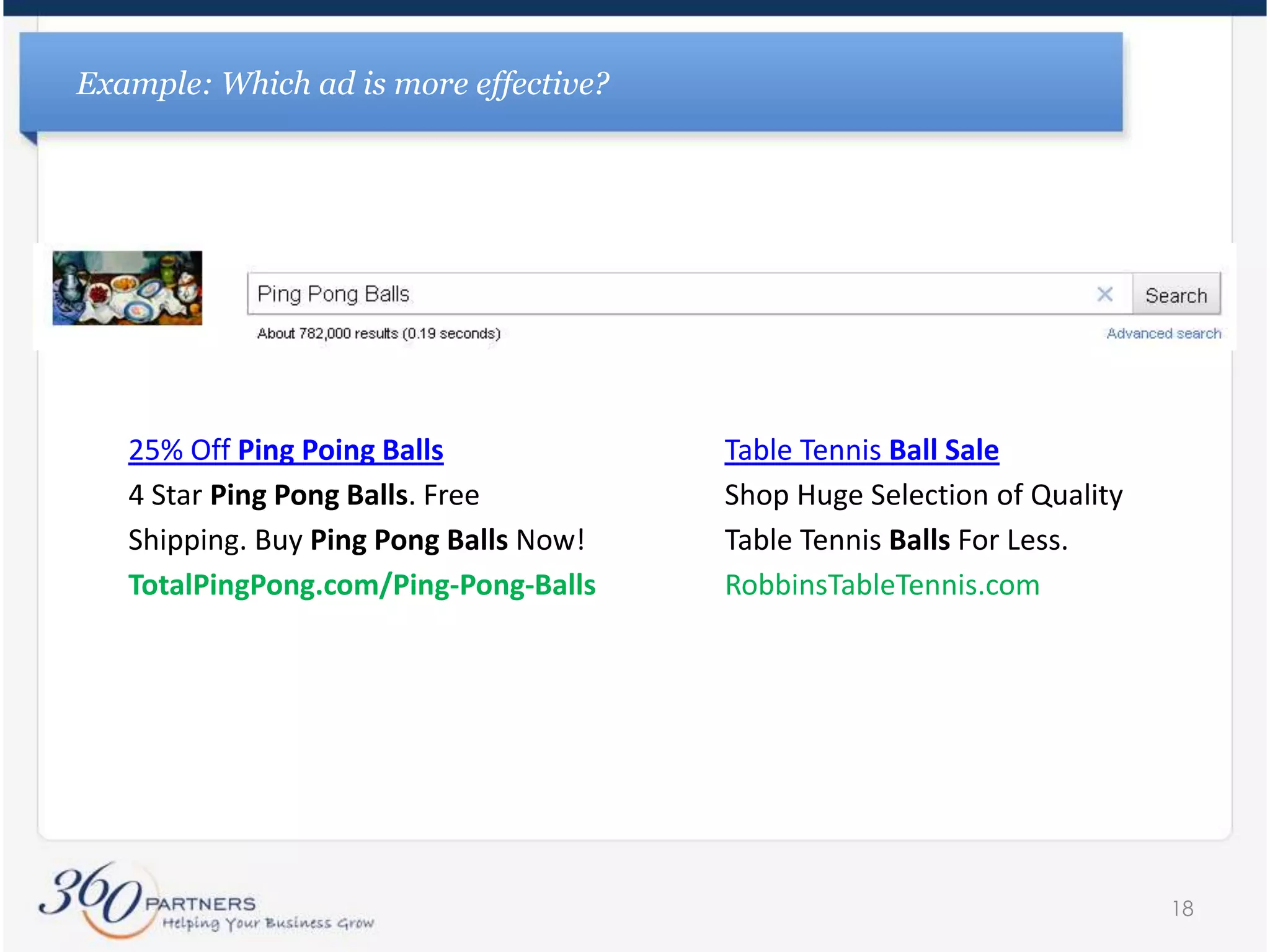Click the slide title banner text
The width and height of the screenshot is (1270, 952).
pyautogui.click(x=342, y=83)
